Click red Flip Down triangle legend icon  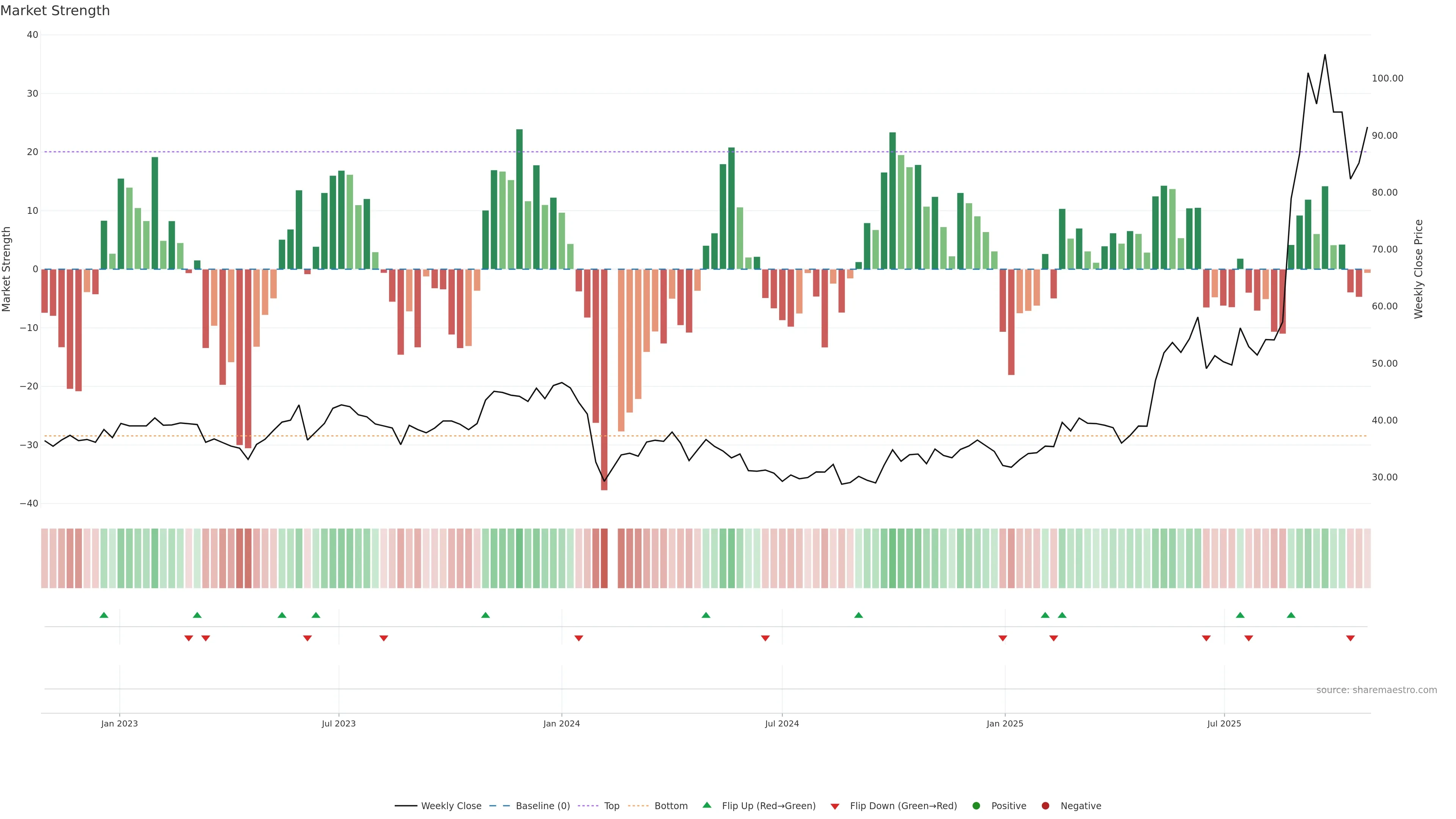click(x=835, y=806)
